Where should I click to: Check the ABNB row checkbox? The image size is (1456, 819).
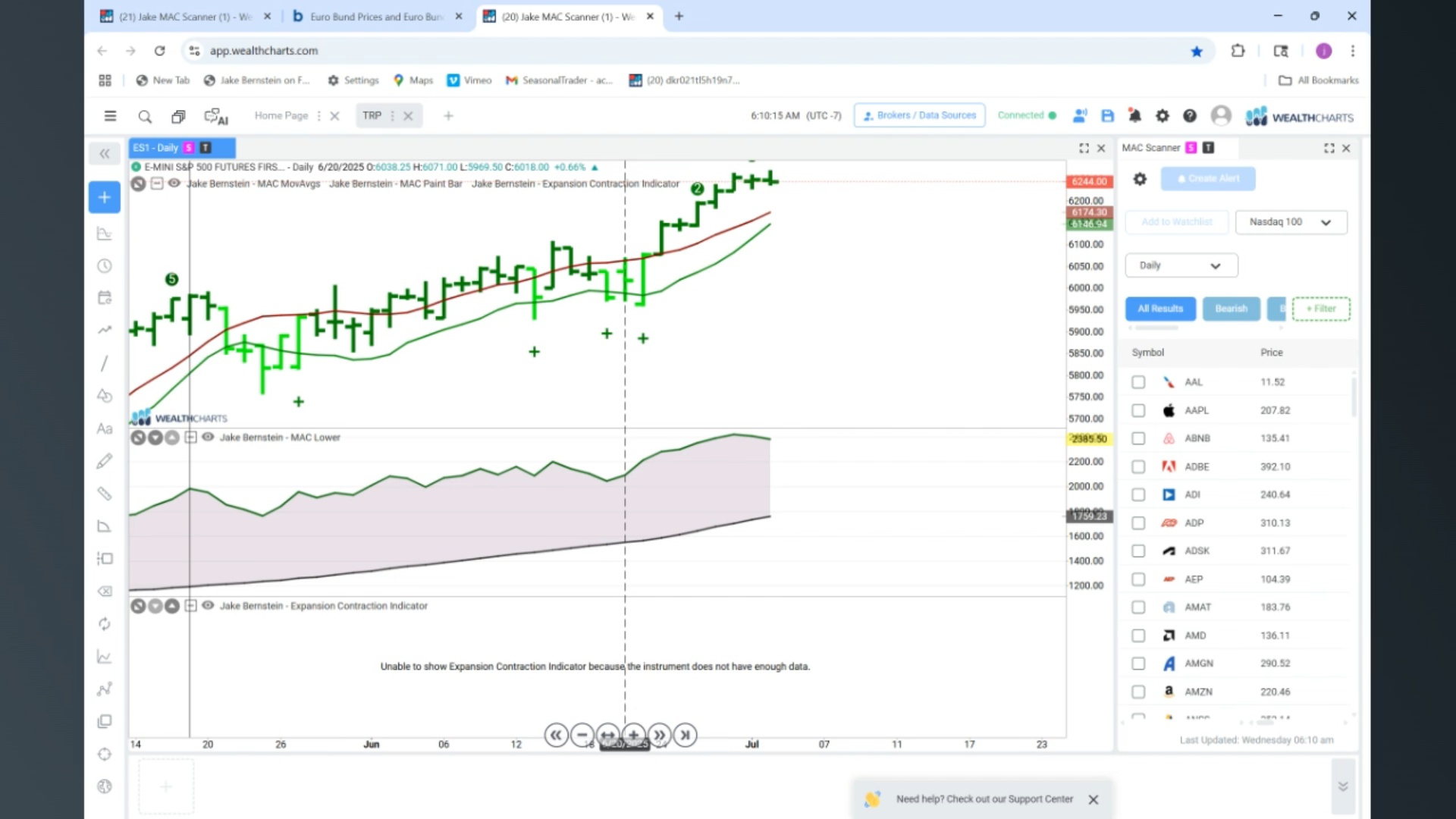(1138, 438)
